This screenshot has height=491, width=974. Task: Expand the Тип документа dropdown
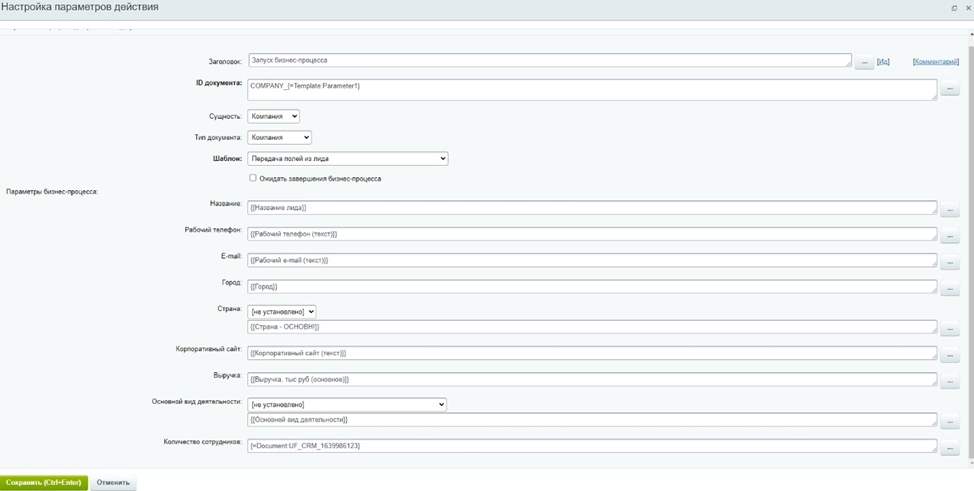(279, 137)
